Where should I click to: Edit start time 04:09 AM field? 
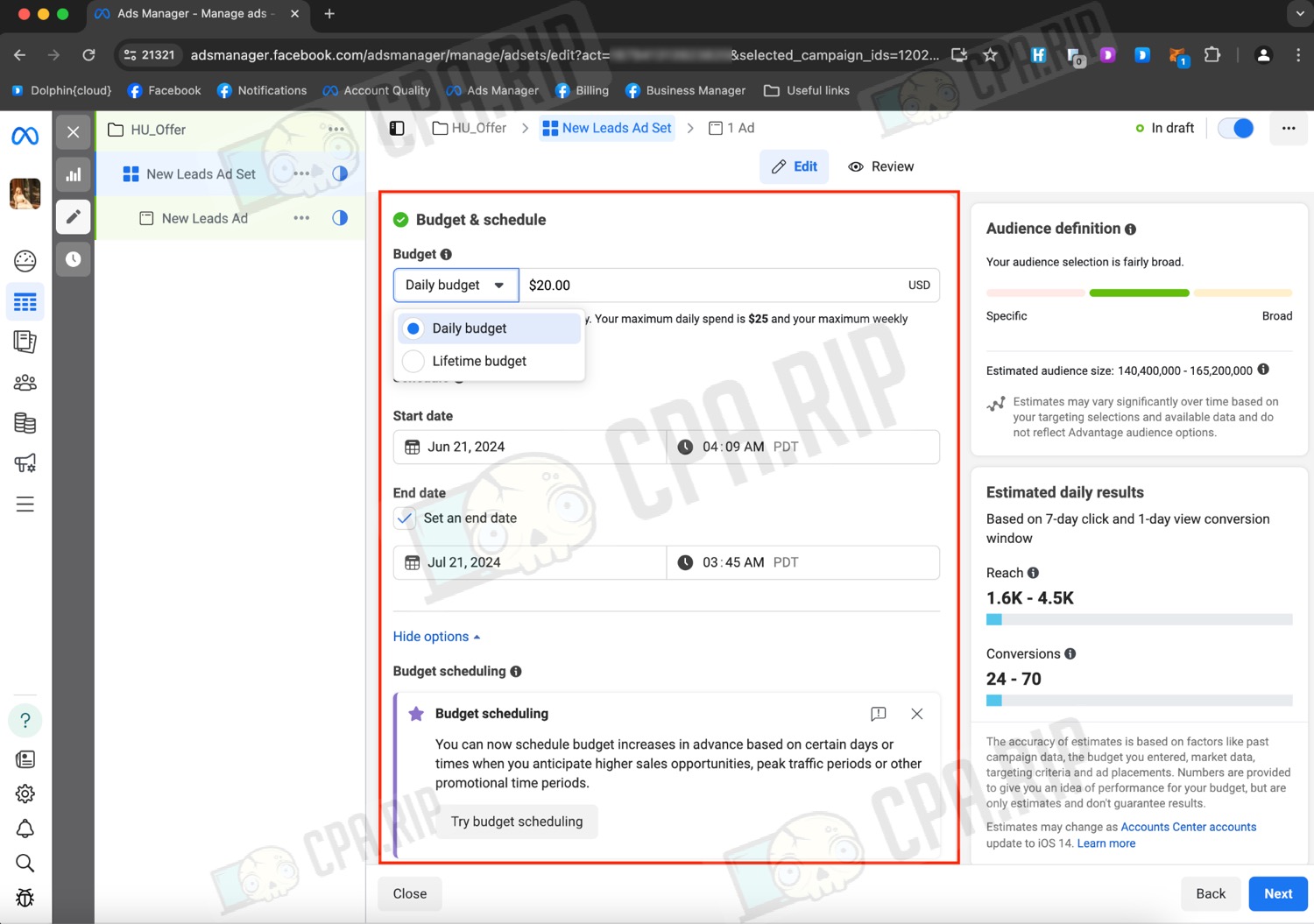click(803, 447)
